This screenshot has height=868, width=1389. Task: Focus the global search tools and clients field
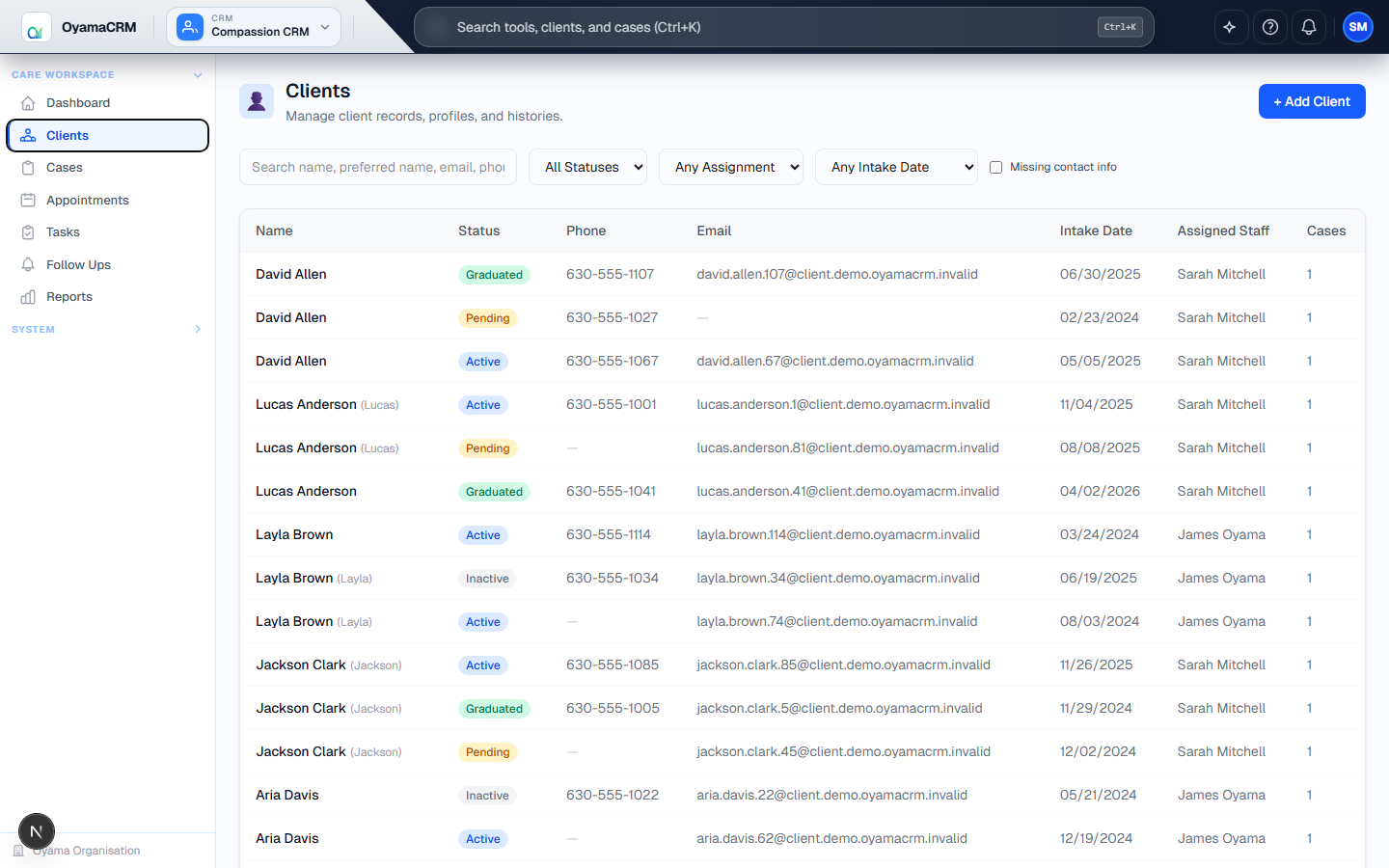click(783, 27)
